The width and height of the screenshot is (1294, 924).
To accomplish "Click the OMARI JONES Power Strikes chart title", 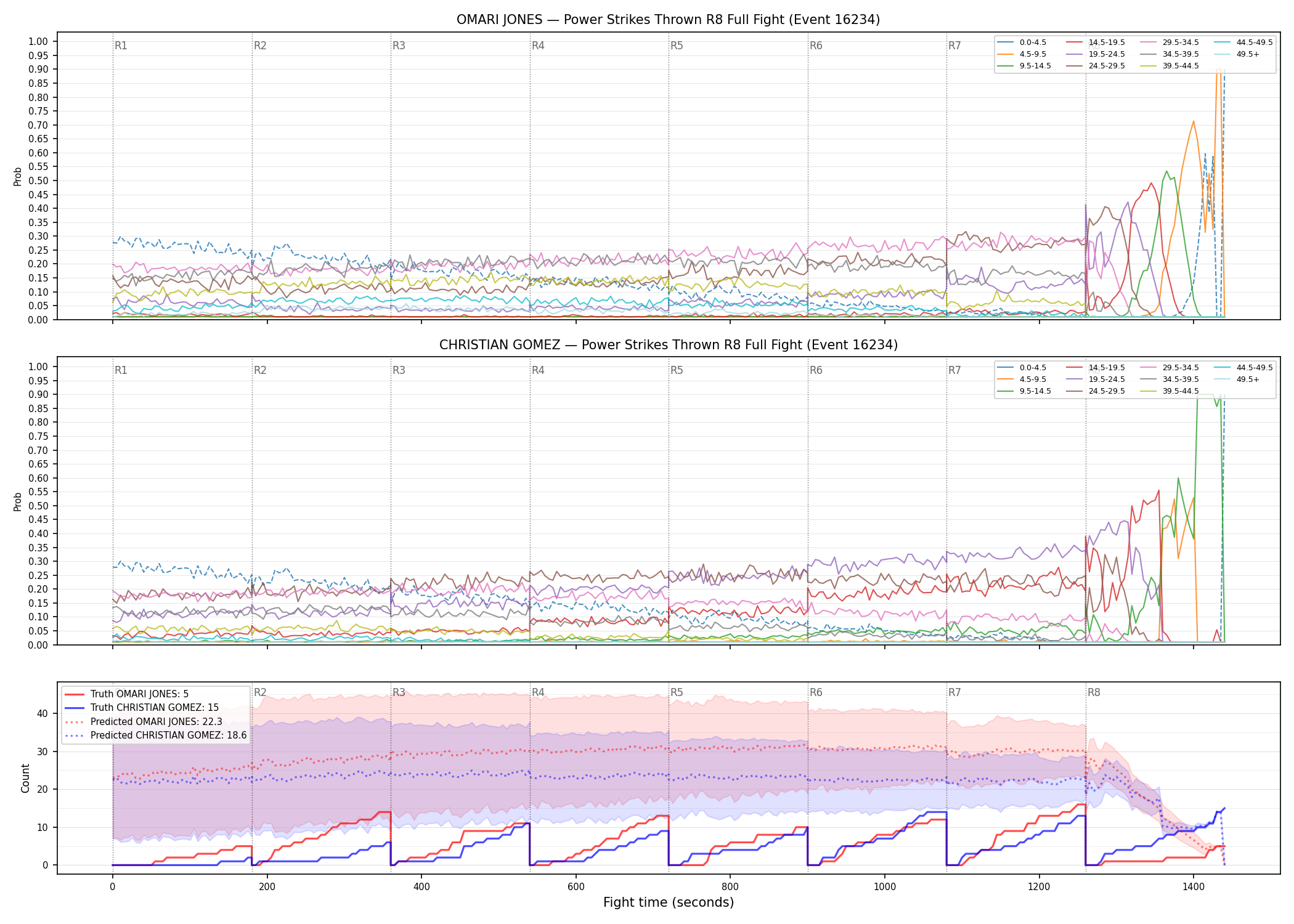I will pyautogui.click(x=668, y=20).
